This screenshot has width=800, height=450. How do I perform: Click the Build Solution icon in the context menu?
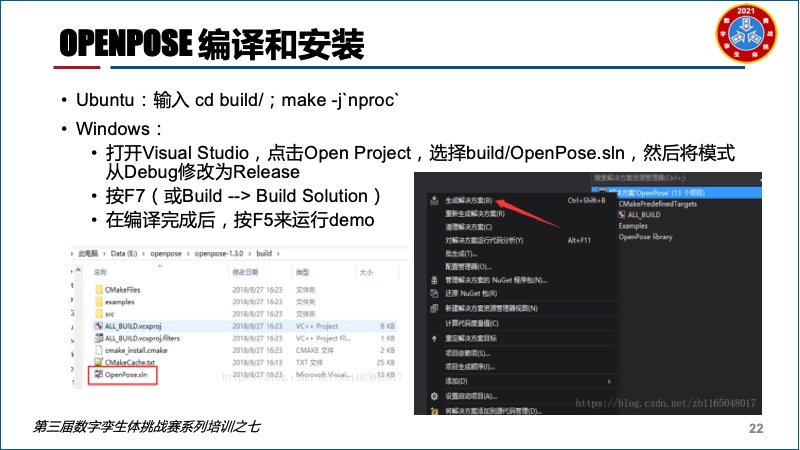(434, 201)
